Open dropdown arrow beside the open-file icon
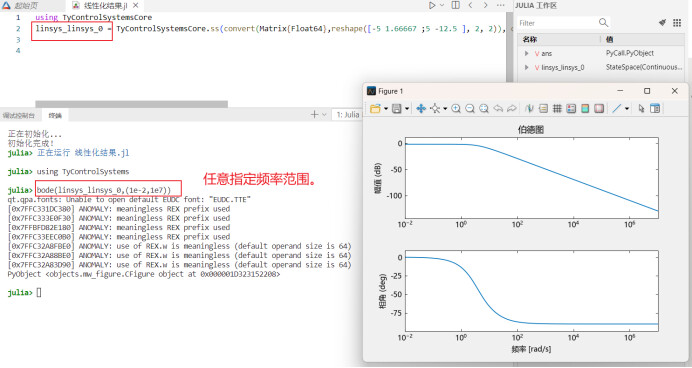 pyautogui.click(x=386, y=109)
